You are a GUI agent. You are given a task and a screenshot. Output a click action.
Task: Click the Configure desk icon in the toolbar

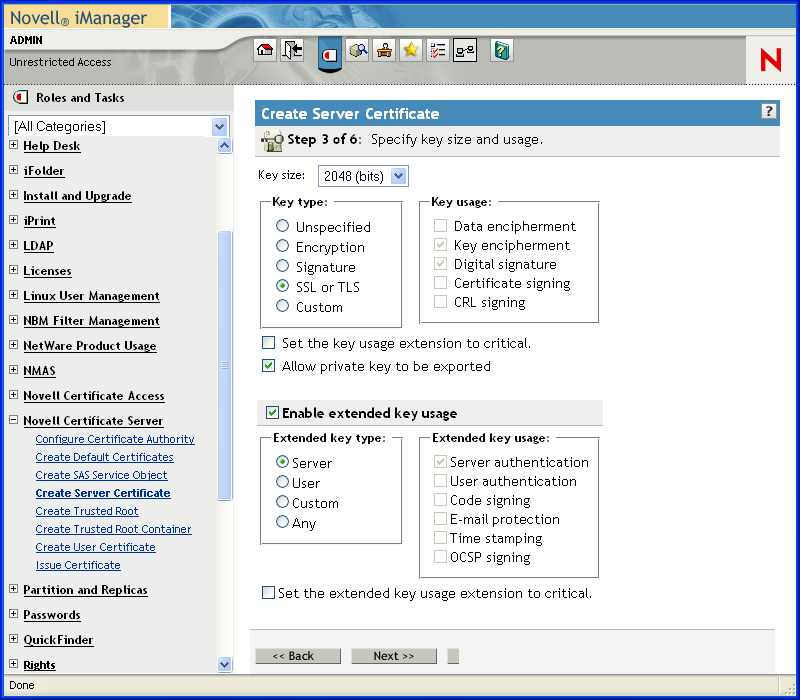(x=384, y=50)
